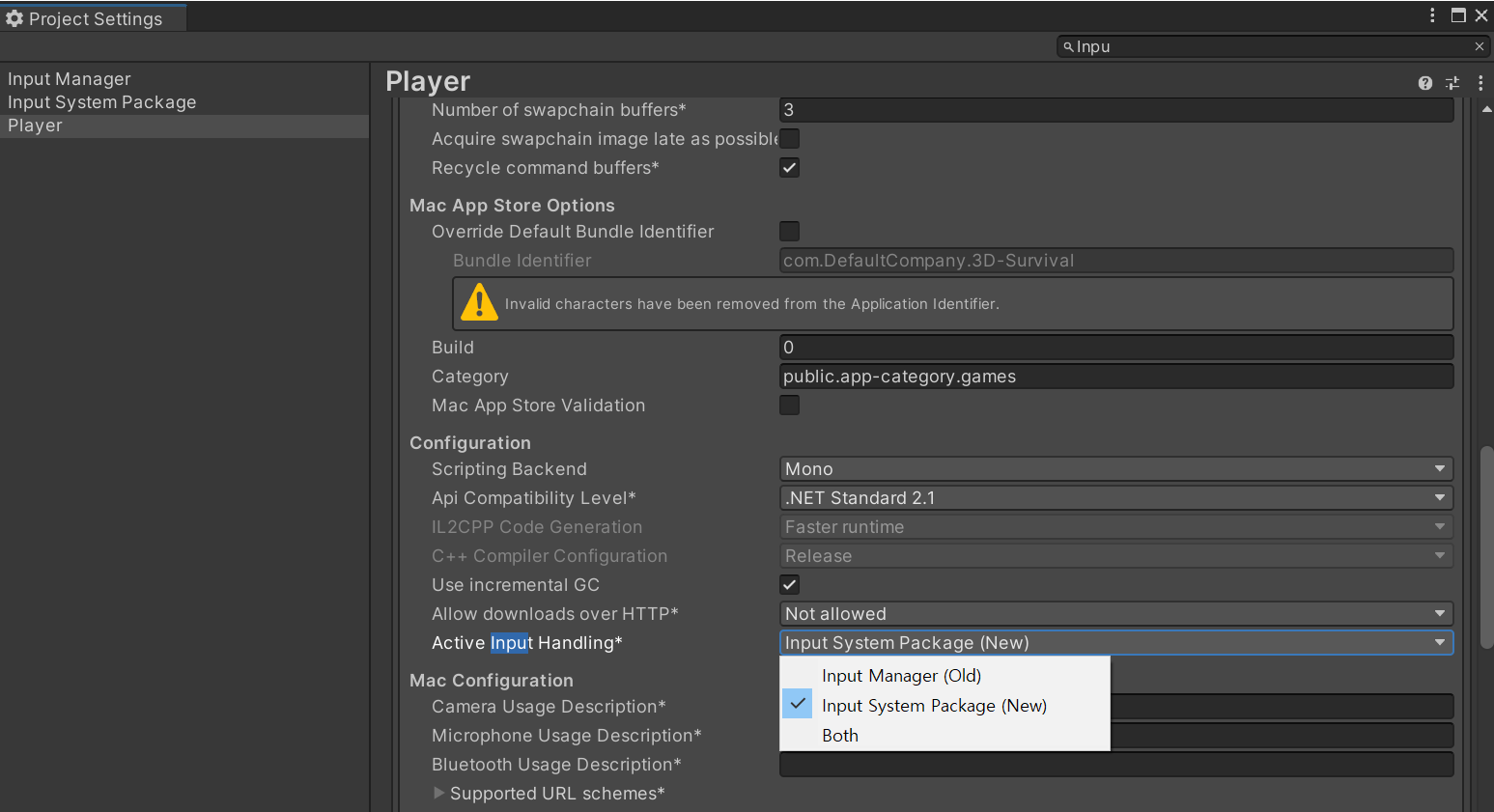Expand Supported URL schemes foldout

point(439,793)
